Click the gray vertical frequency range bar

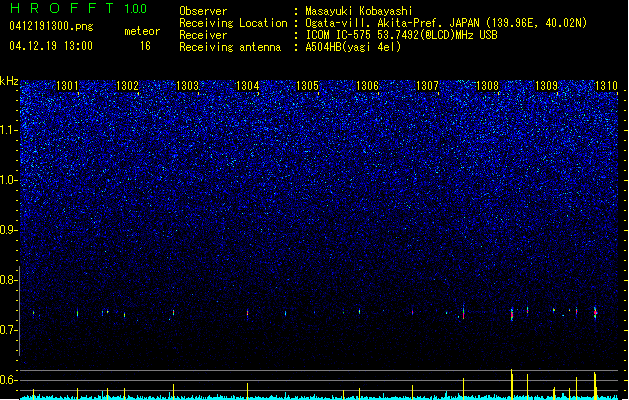[x=19, y=311]
